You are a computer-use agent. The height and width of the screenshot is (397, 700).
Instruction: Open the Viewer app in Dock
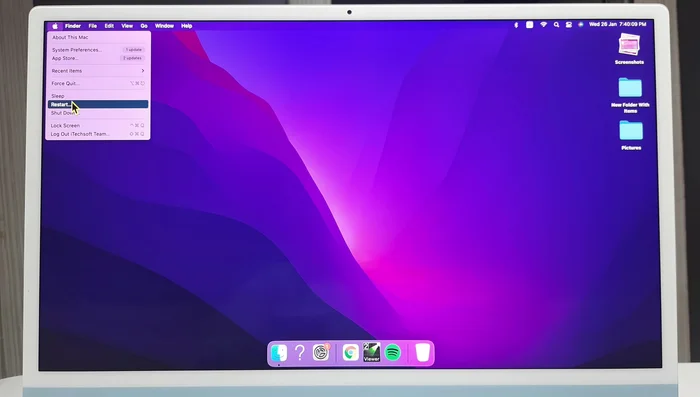(371, 352)
